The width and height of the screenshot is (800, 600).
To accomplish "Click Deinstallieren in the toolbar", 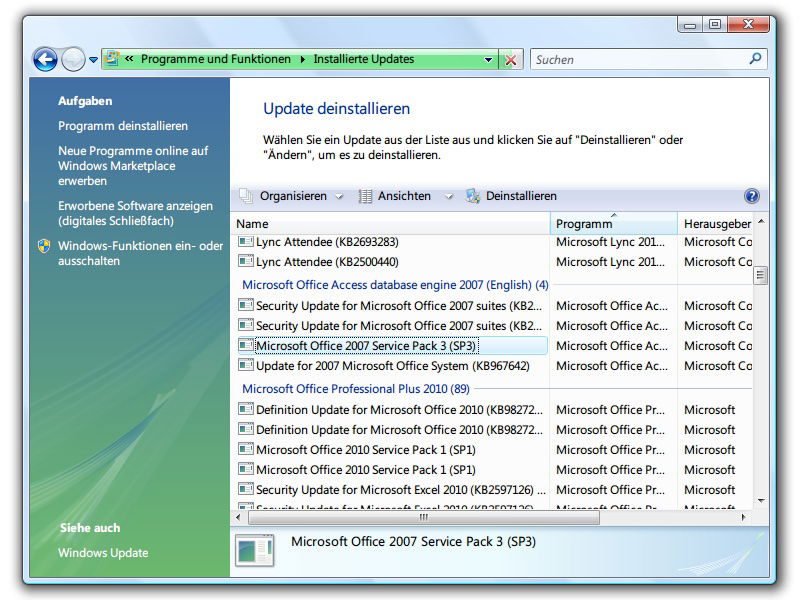I will point(521,196).
